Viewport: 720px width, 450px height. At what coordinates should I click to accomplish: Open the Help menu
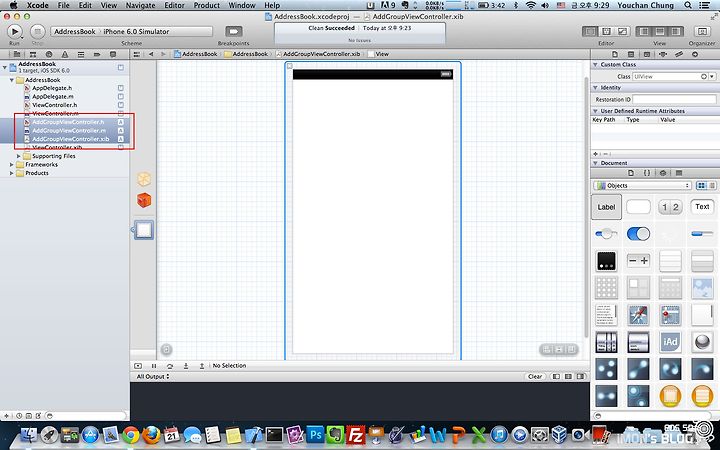click(272, 5)
